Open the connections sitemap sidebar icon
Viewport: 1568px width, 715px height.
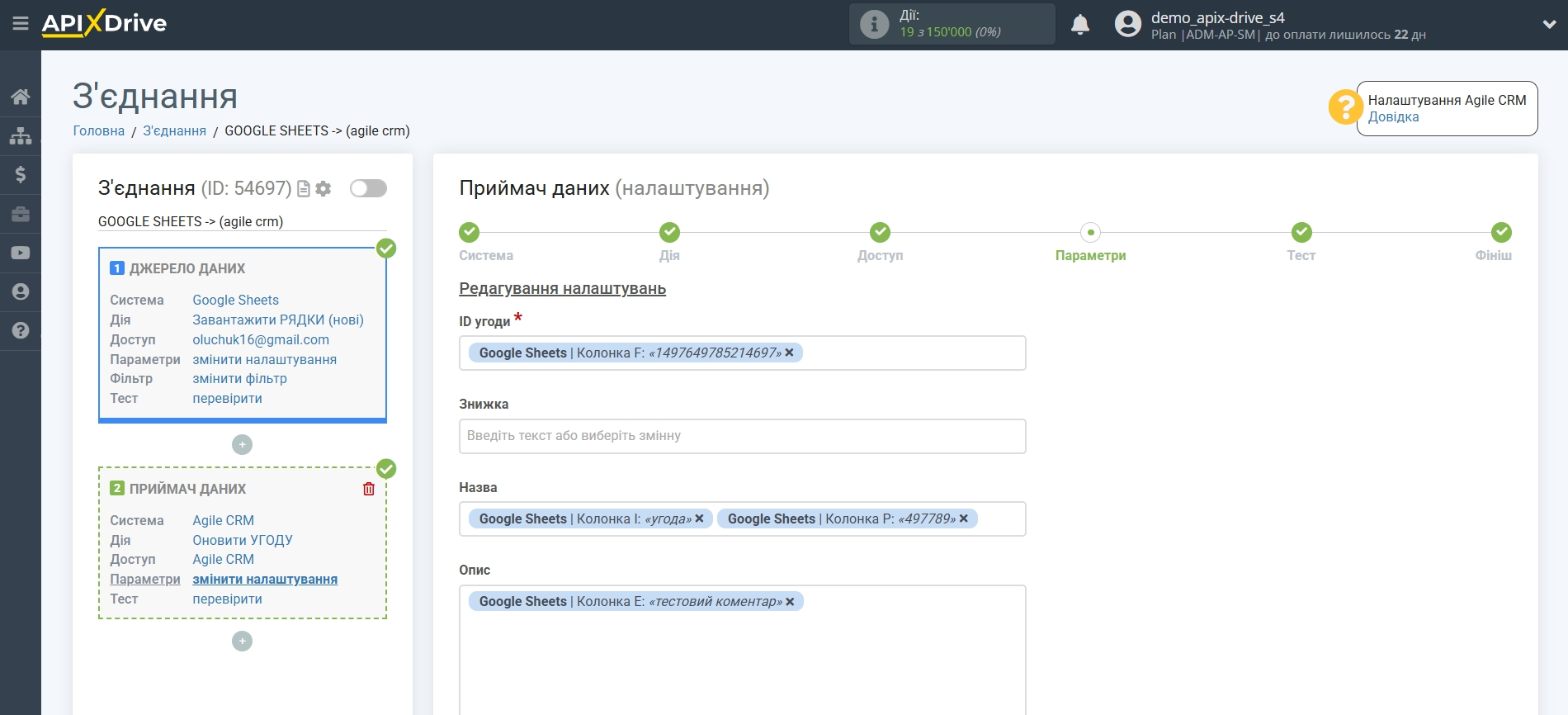pyautogui.click(x=21, y=135)
